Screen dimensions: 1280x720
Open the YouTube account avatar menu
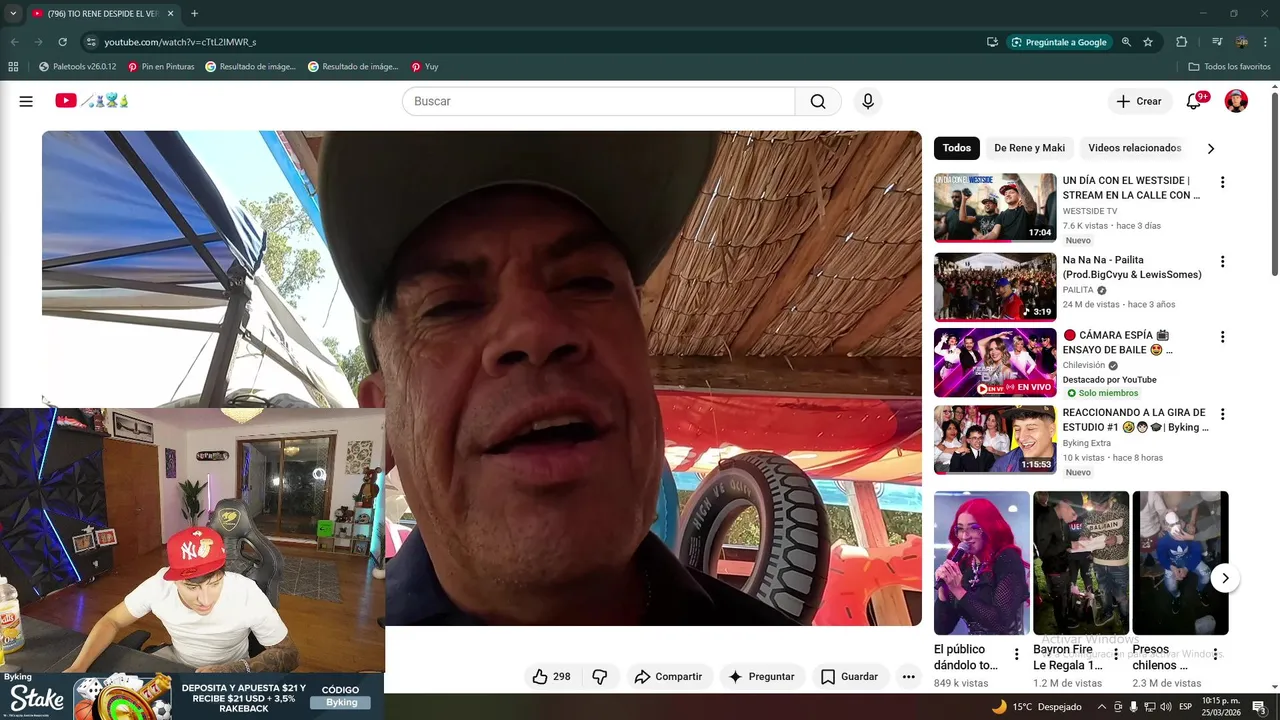point(1237,101)
